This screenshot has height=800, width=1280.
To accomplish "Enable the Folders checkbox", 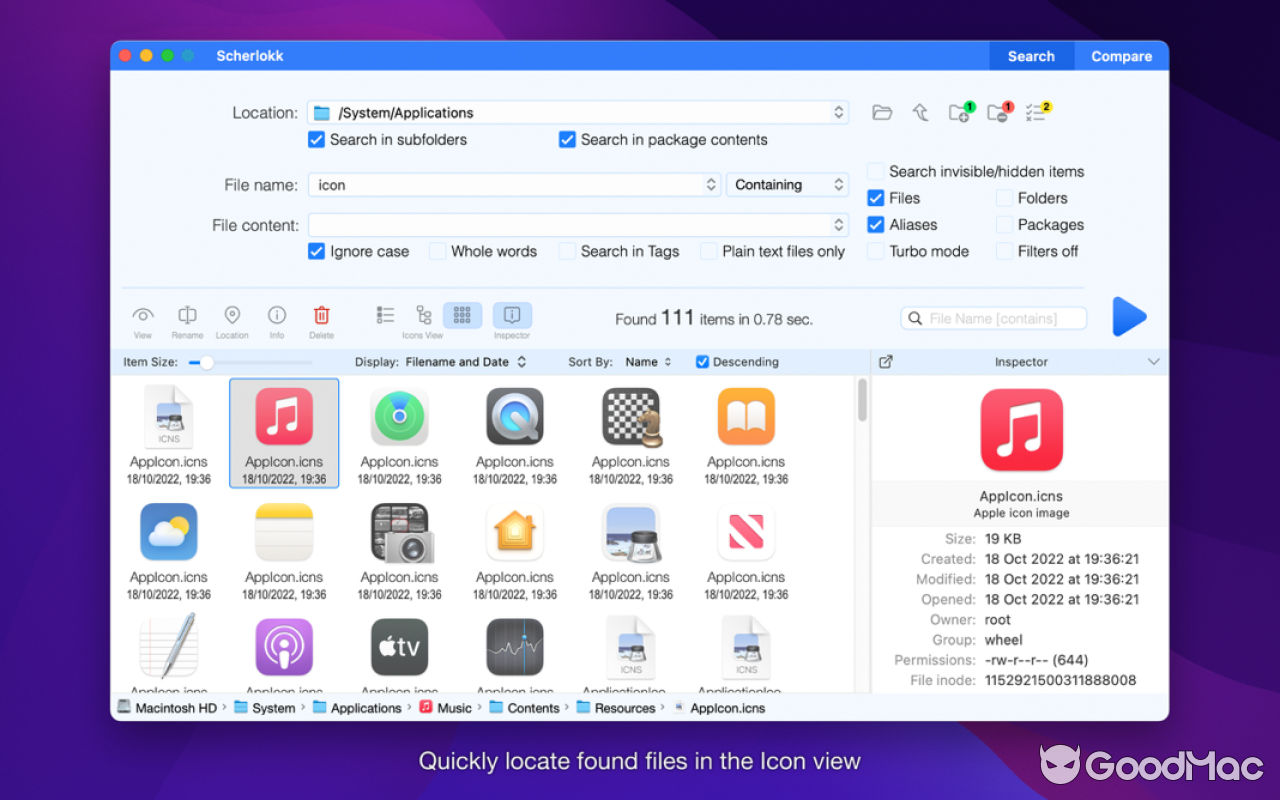I will [x=1003, y=198].
